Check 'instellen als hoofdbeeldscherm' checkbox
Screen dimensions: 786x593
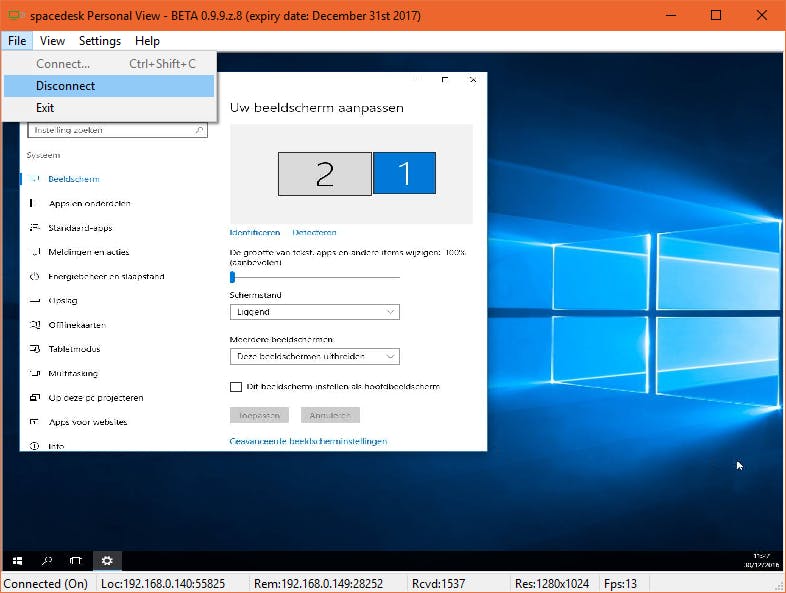coord(236,386)
